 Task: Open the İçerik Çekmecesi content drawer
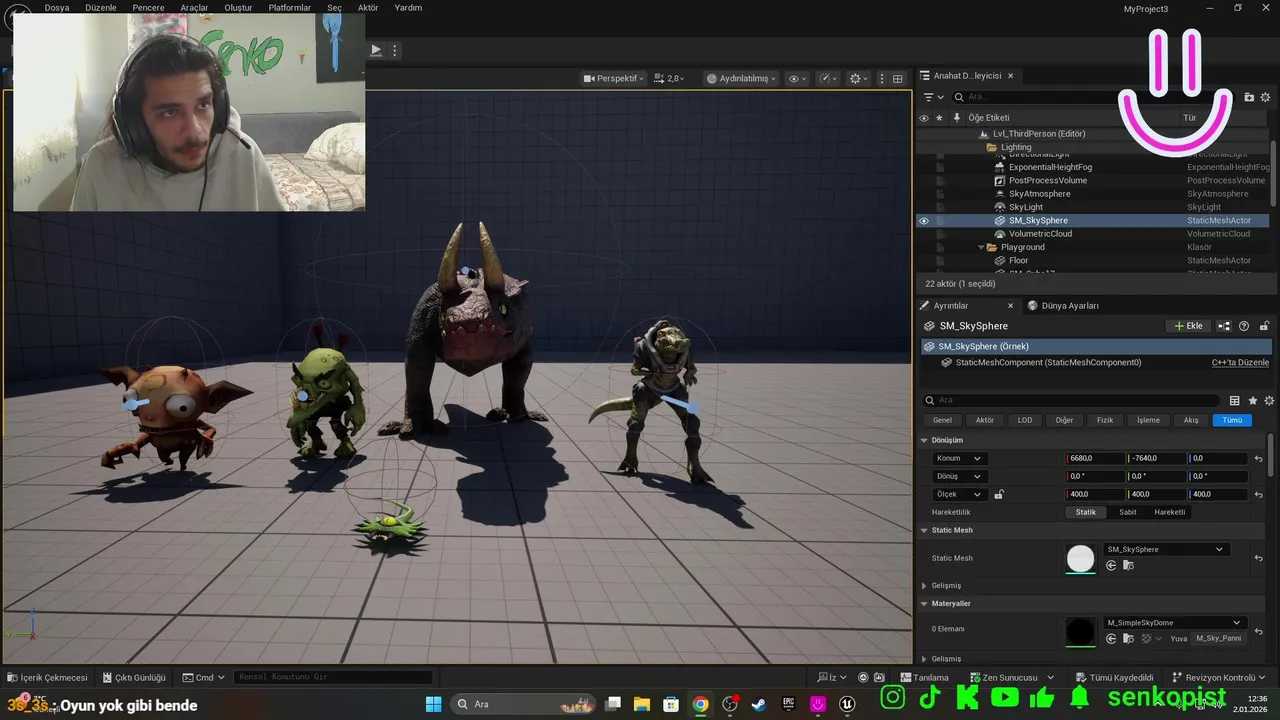coord(47,677)
